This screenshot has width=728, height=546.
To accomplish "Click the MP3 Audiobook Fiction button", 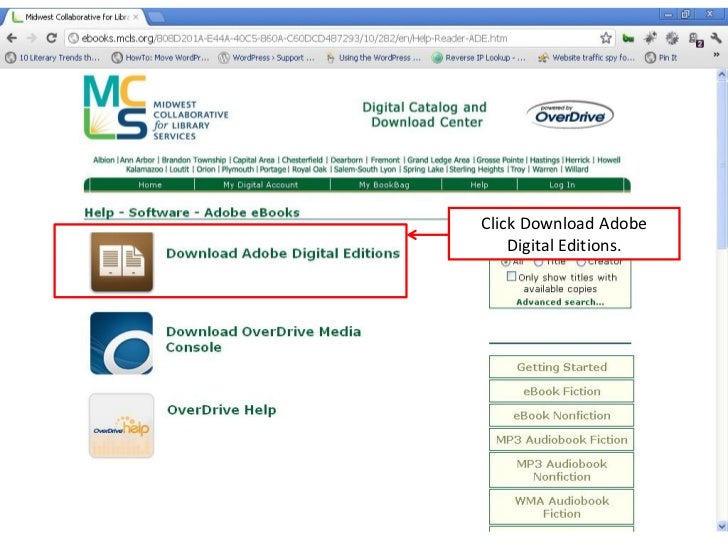I will click(x=561, y=439).
